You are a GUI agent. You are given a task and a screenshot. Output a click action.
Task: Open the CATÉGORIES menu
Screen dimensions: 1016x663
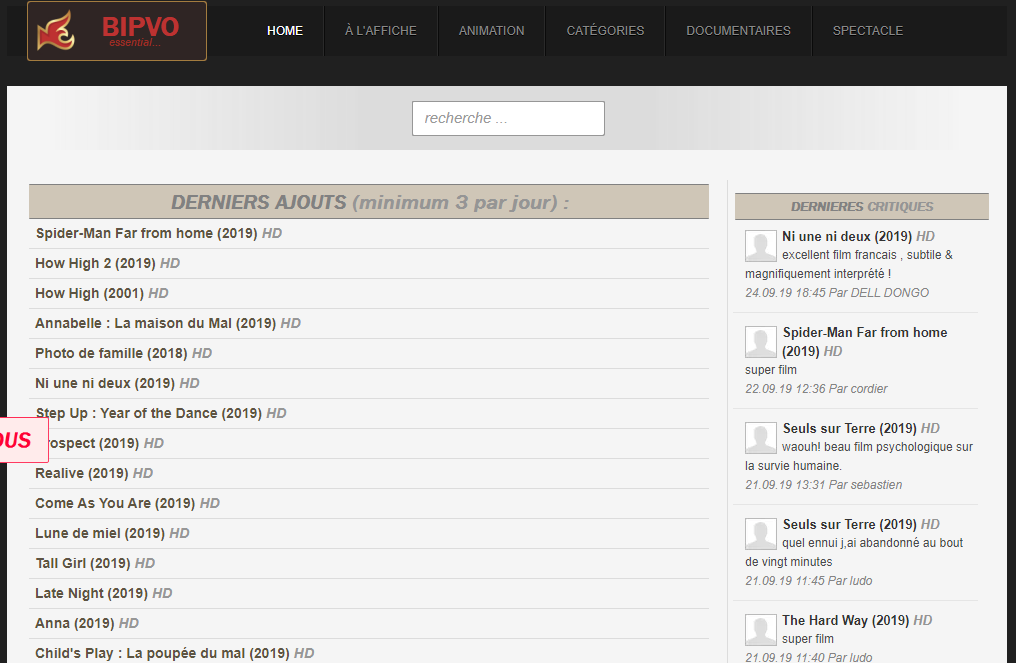coord(605,30)
